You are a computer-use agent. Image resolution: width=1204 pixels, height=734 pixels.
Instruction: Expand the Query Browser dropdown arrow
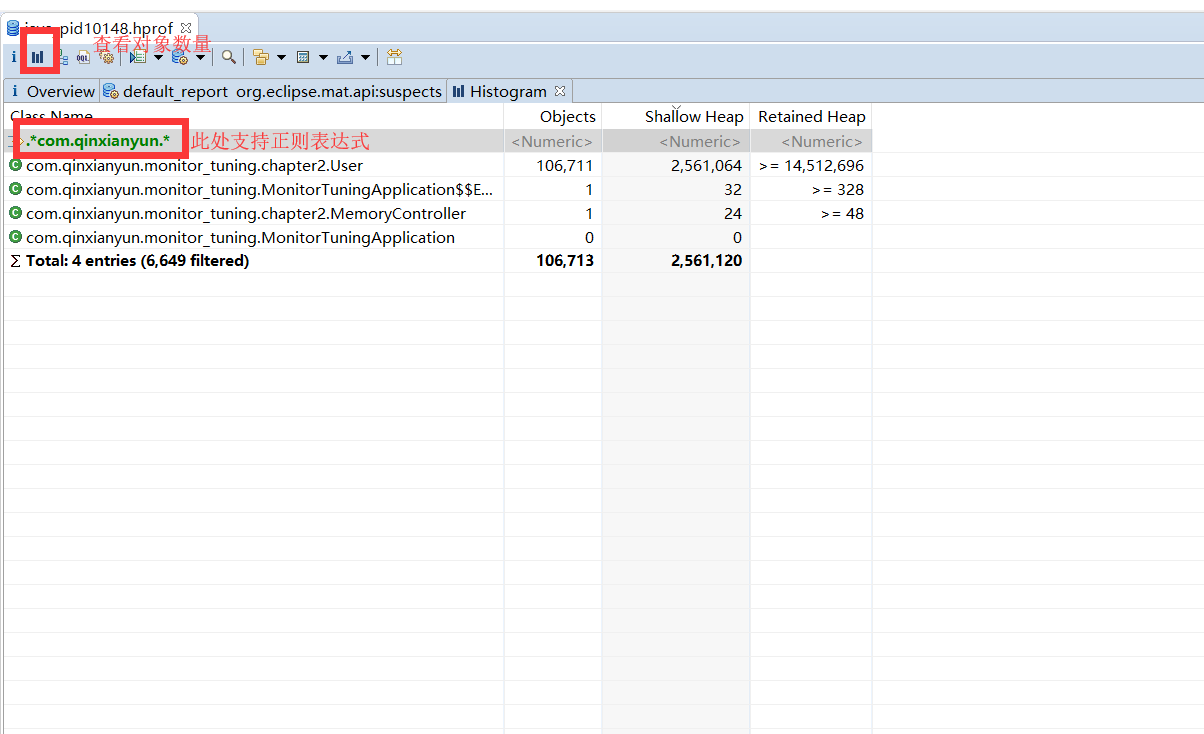click(200, 57)
